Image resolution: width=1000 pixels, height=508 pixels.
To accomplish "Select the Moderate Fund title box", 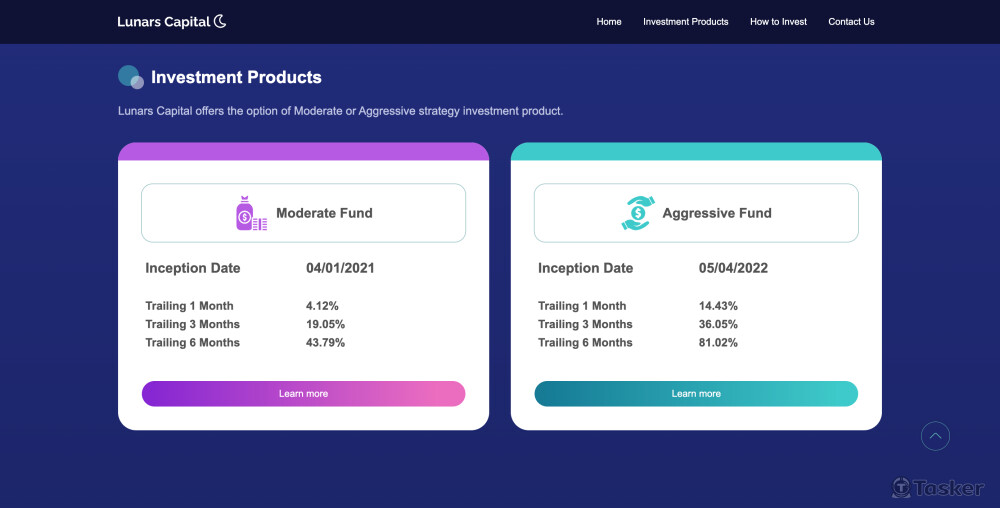I will tap(303, 213).
